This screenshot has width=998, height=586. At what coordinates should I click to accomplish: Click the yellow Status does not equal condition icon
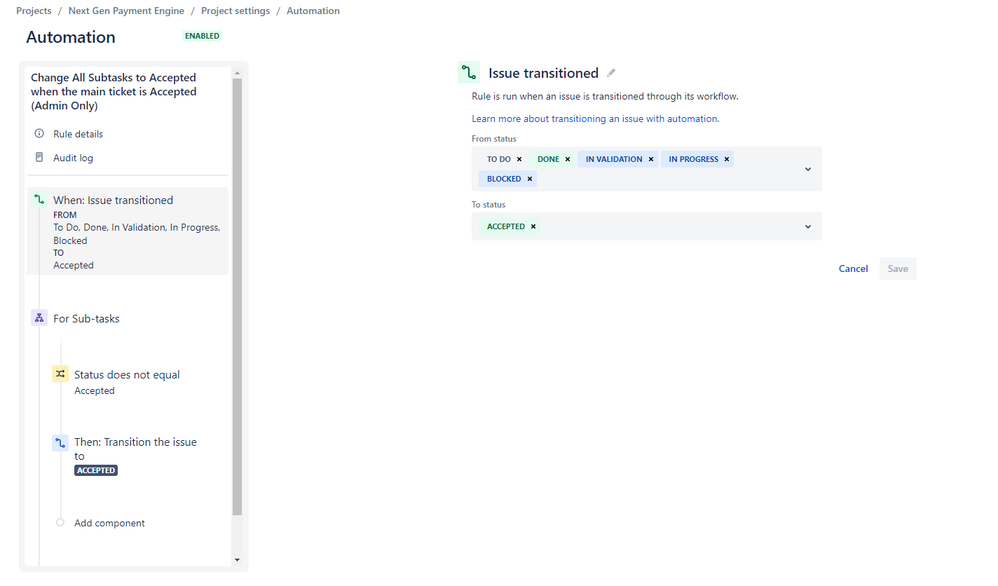click(60, 374)
